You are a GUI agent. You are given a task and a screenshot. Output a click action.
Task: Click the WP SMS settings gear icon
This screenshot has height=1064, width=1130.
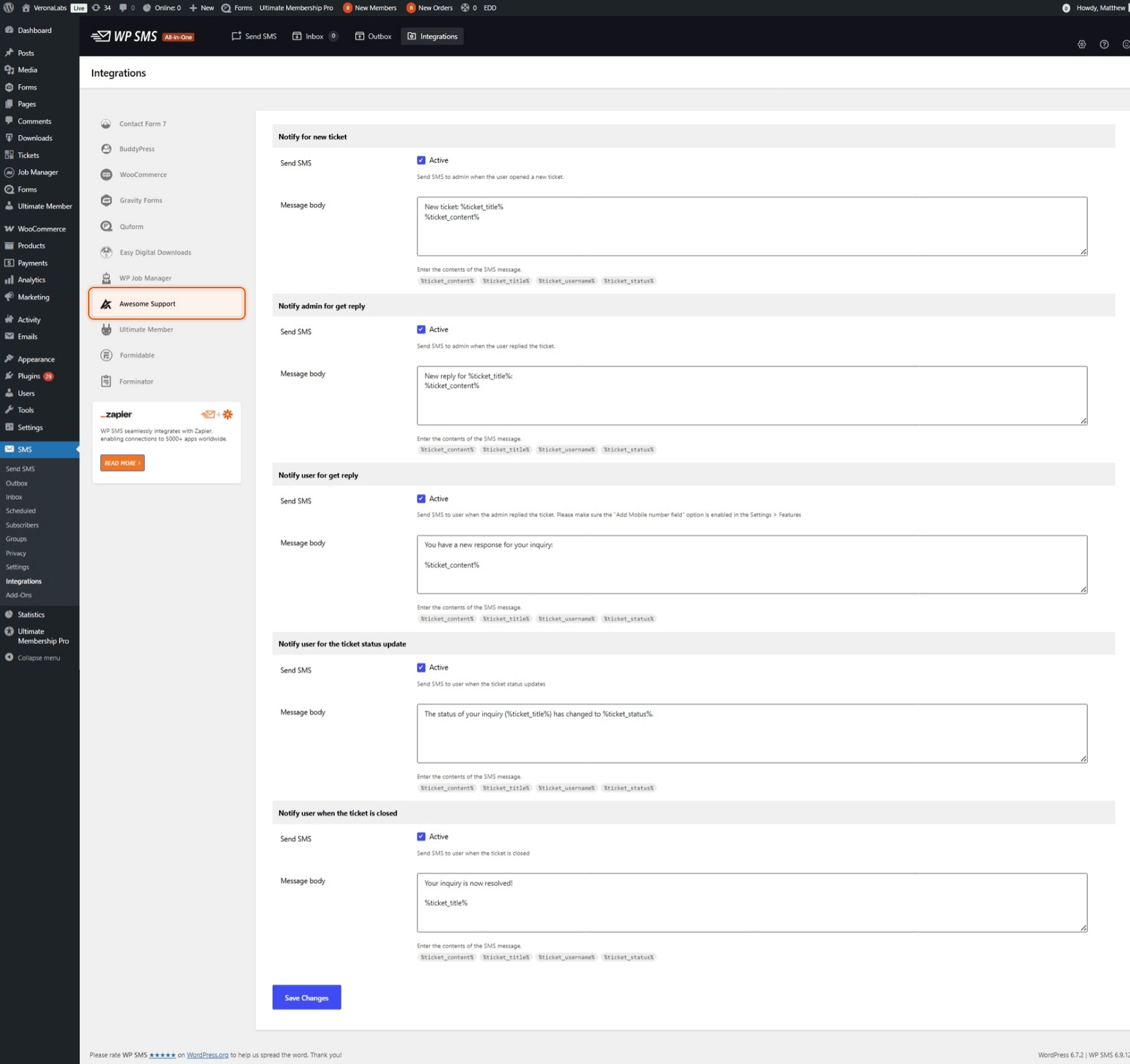1082,44
